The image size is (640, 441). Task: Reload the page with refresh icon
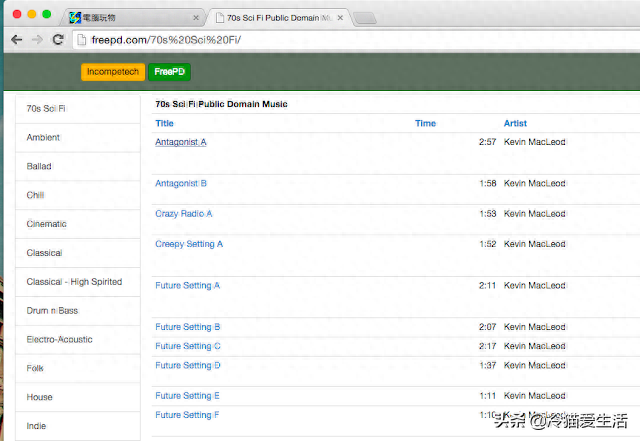click(x=58, y=39)
